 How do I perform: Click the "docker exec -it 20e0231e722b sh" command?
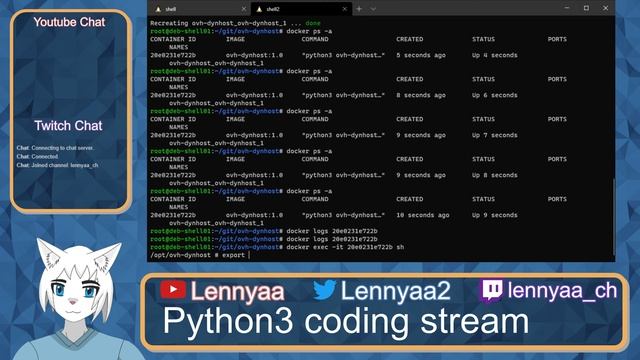[345, 247]
